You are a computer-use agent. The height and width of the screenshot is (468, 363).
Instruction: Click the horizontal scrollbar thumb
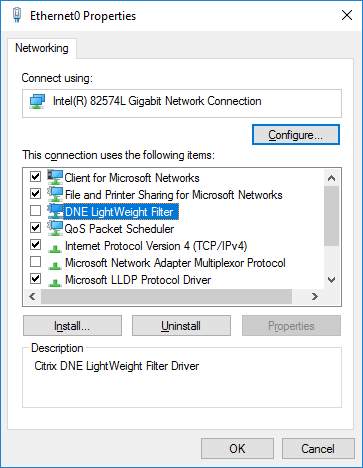[166, 296]
